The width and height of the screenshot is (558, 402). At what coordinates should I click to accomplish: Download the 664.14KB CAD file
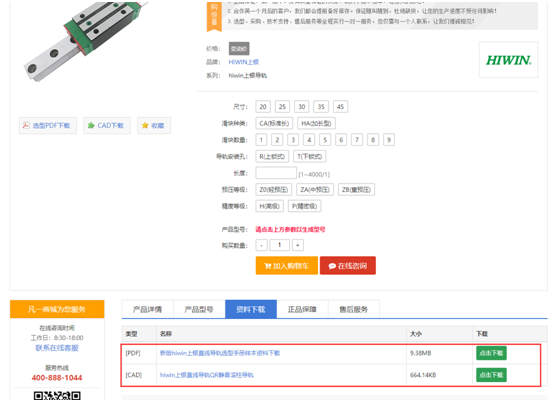[x=491, y=375]
